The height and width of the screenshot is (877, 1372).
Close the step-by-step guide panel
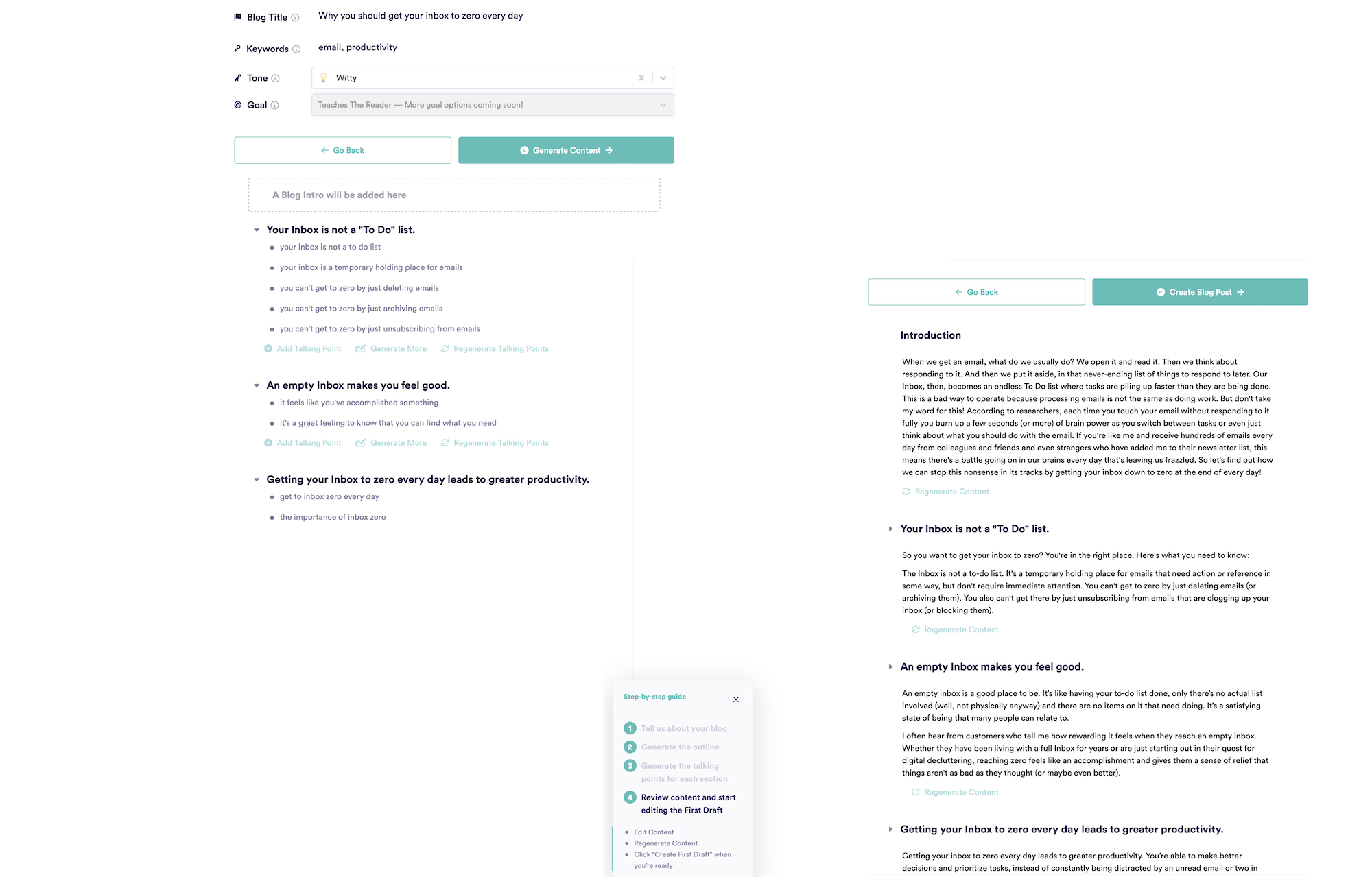pos(737,699)
